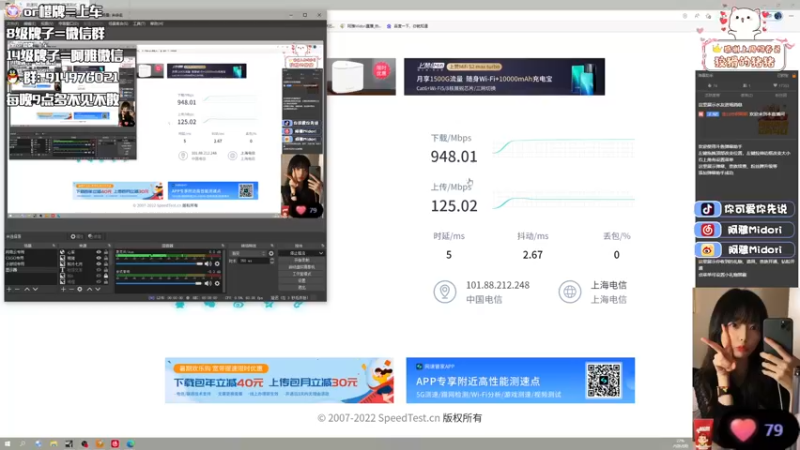800x450 pixels.
Task: Remove selected source with the minus icon
Action: tap(71, 289)
